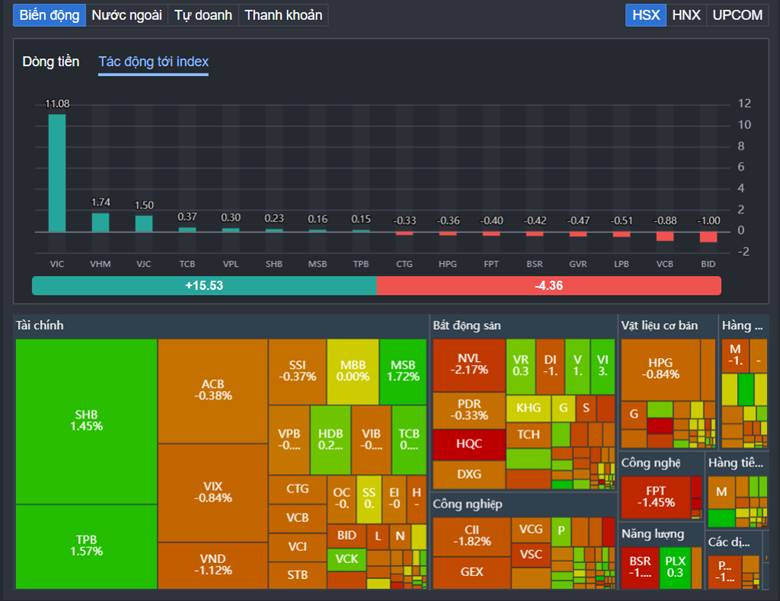Open the red HQC tile
Image resolution: width=780 pixels, height=601 pixels.
pyautogui.click(x=469, y=444)
